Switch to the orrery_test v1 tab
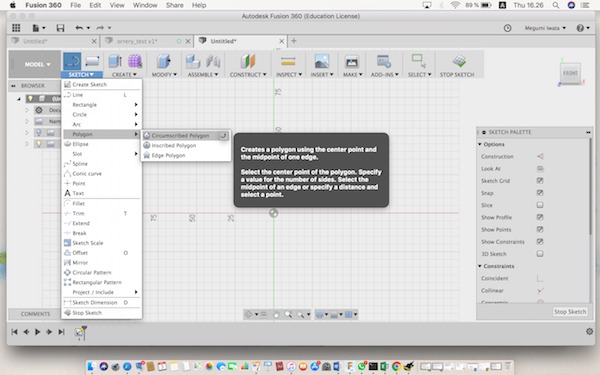Screen dimensions: 600x375 click(137, 41)
